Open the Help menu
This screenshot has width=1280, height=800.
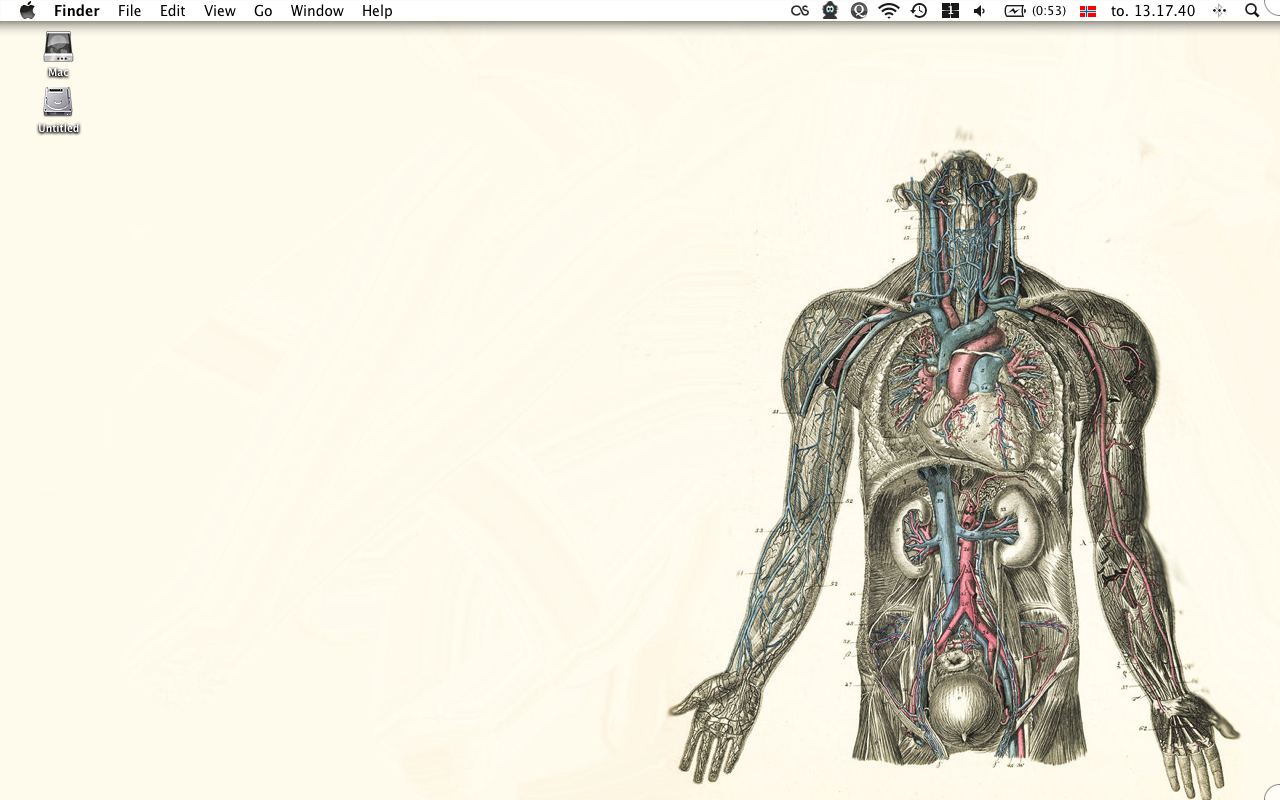pos(377,11)
